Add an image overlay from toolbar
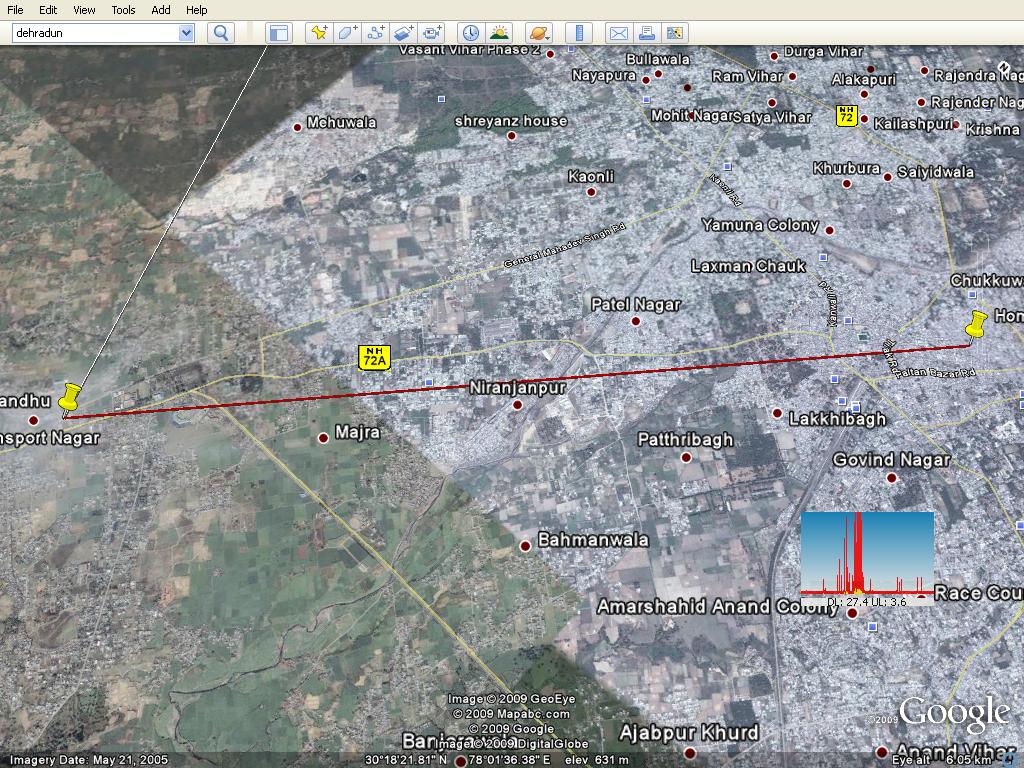This screenshot has width=1024, height=768. (x=404, y=33)
